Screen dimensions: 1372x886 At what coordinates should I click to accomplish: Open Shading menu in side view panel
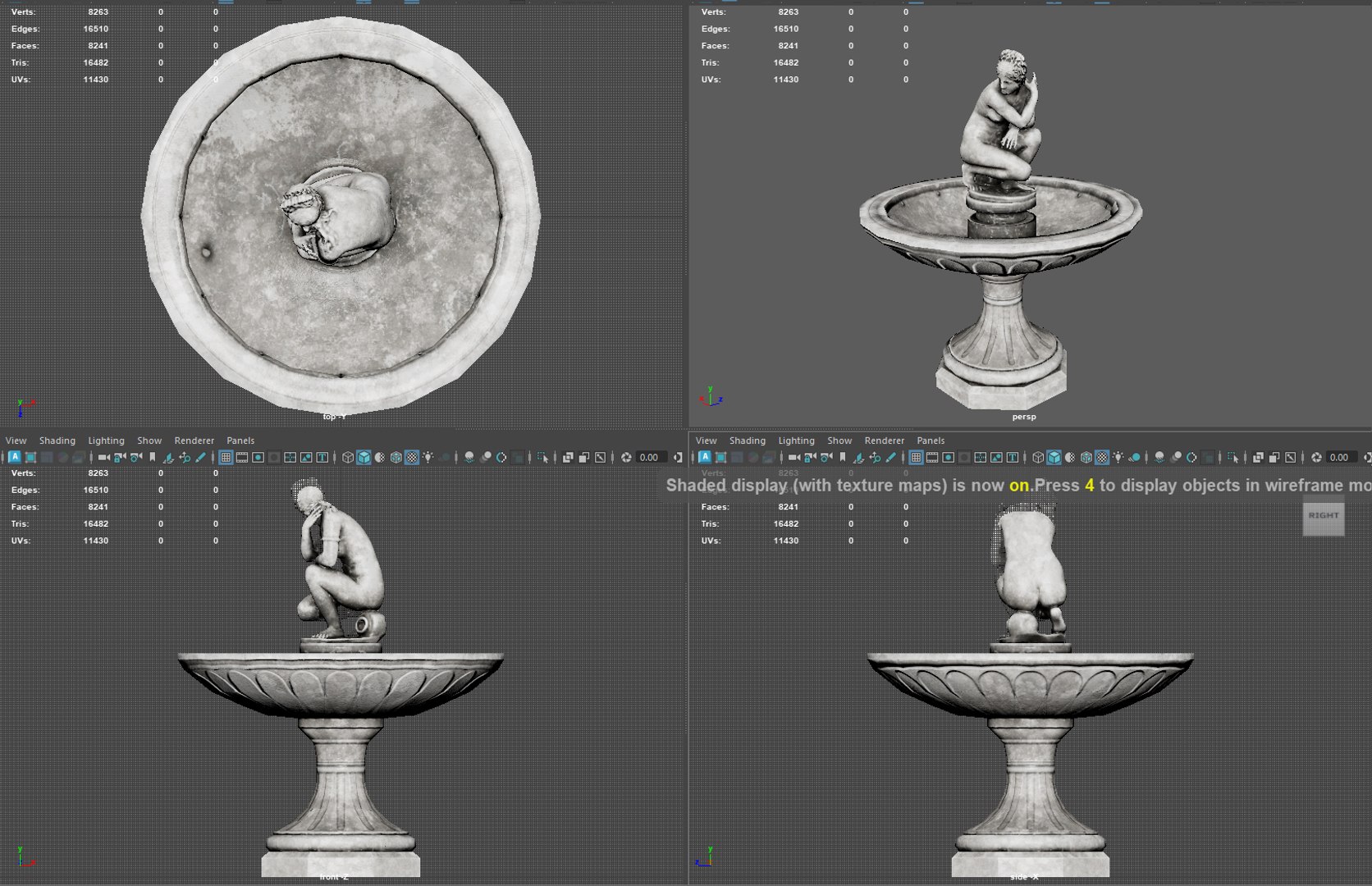coord(747,441)
